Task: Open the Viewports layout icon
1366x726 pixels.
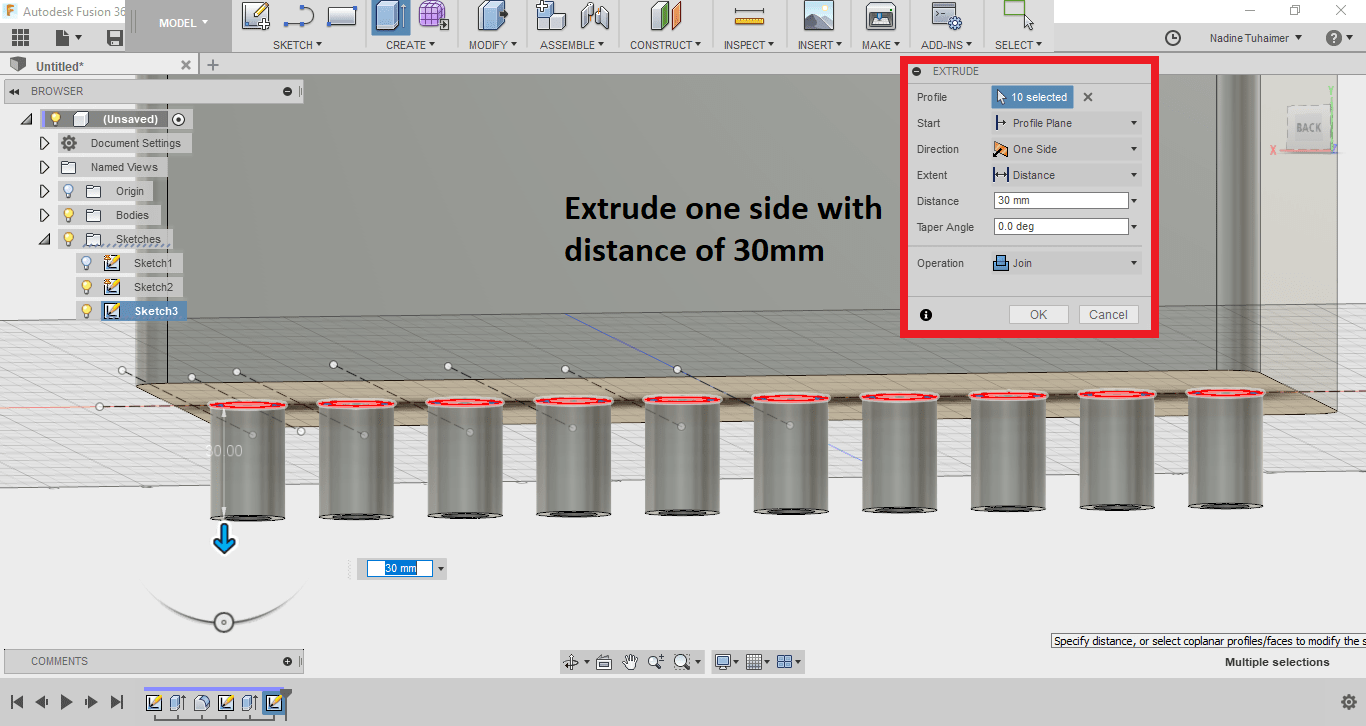Action: click(785, 662)
